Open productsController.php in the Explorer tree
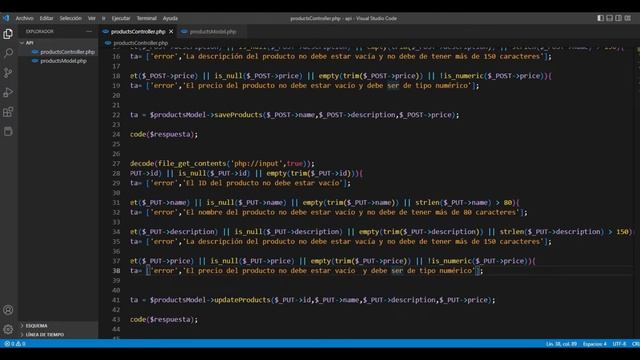Image resolution: width=640 pixels, height=360 pixels. (x=67, y=52)
